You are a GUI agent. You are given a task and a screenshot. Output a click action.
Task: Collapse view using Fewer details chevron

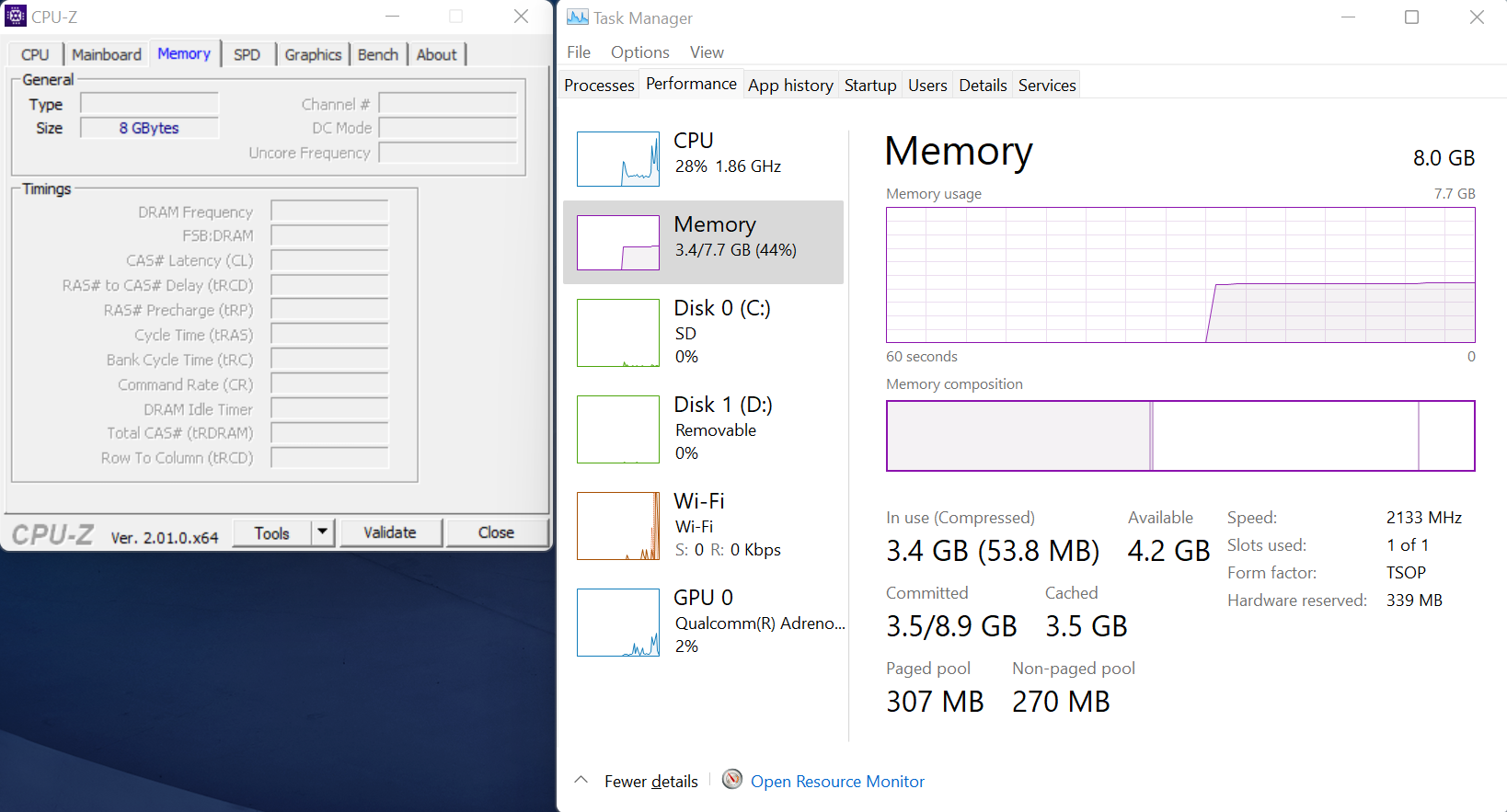581,780
